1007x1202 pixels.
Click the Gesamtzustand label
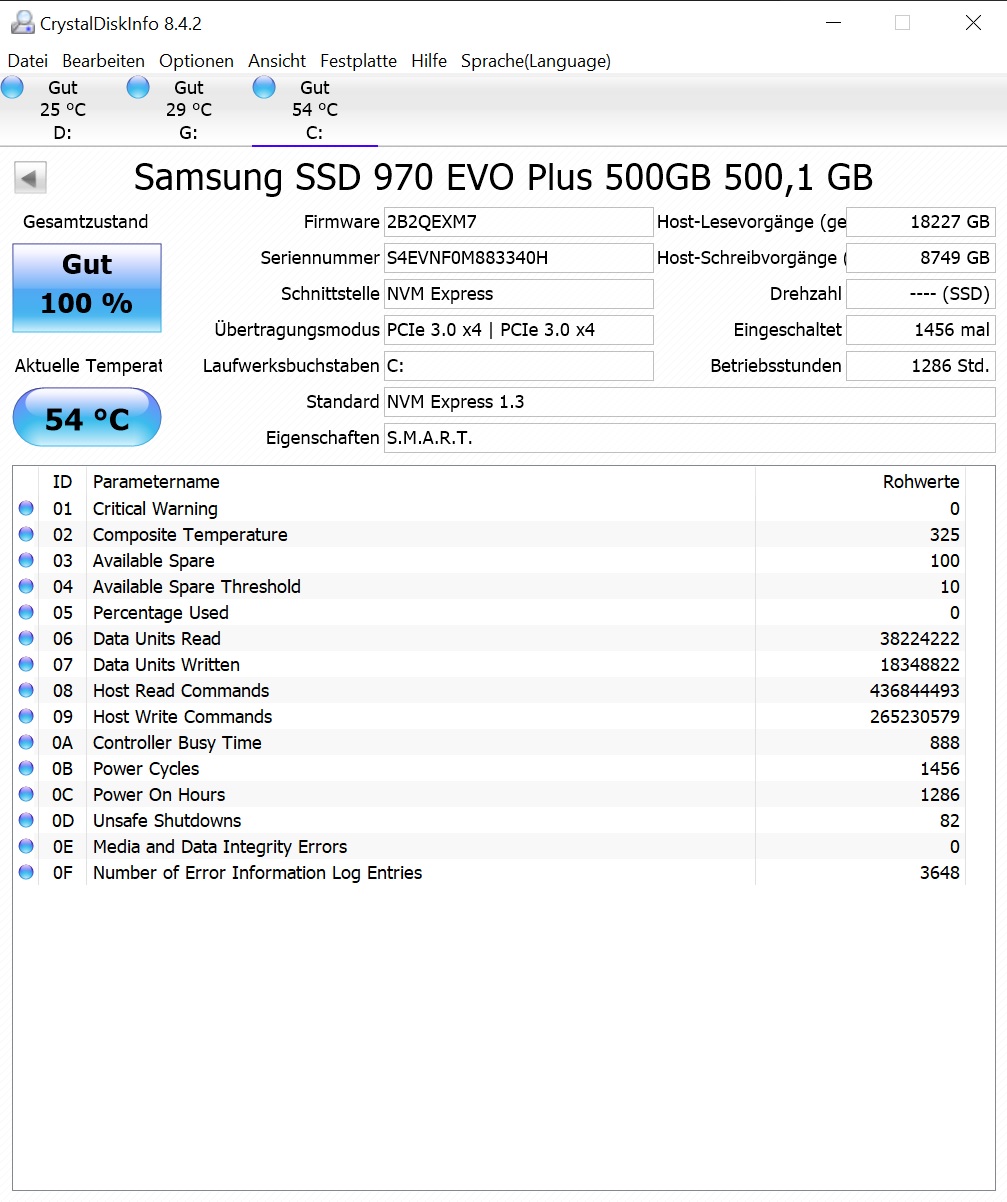86,222
